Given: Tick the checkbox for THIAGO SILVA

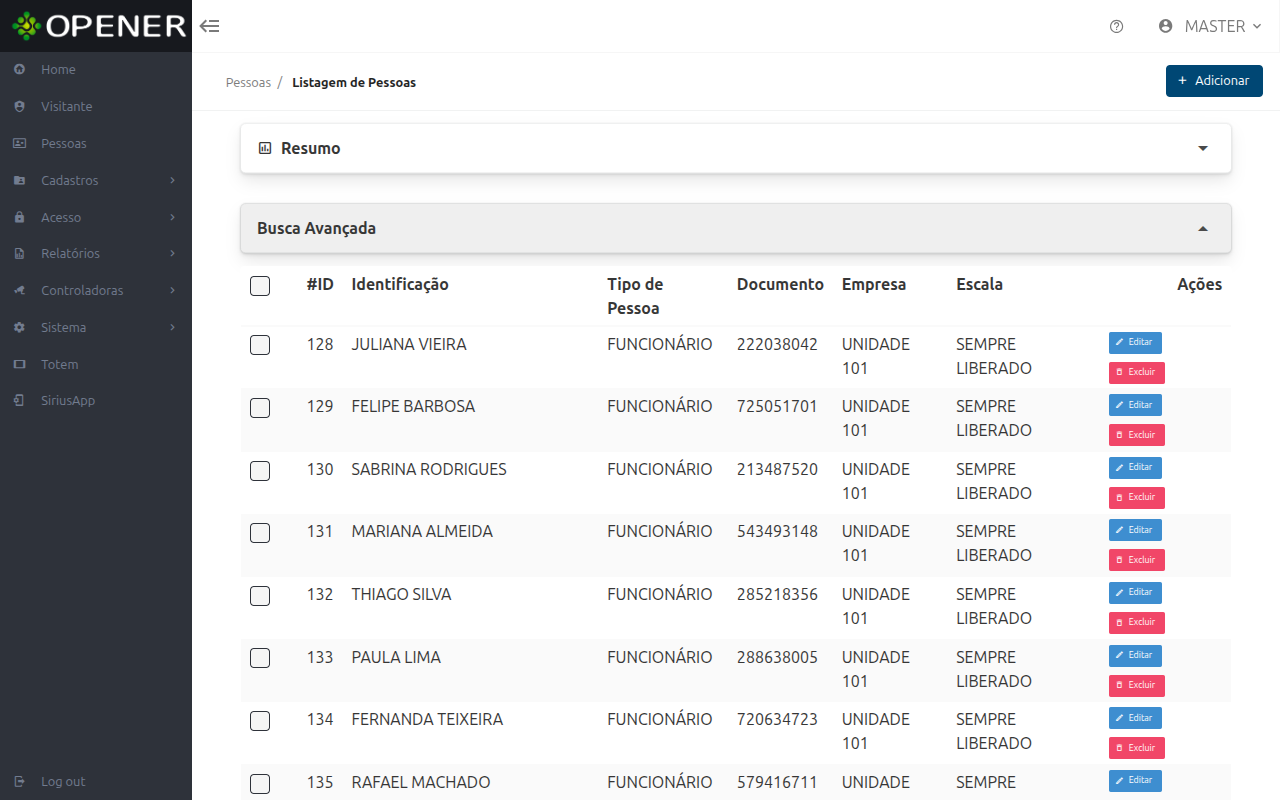Looking at the screenshot, I should coord(260,596).
